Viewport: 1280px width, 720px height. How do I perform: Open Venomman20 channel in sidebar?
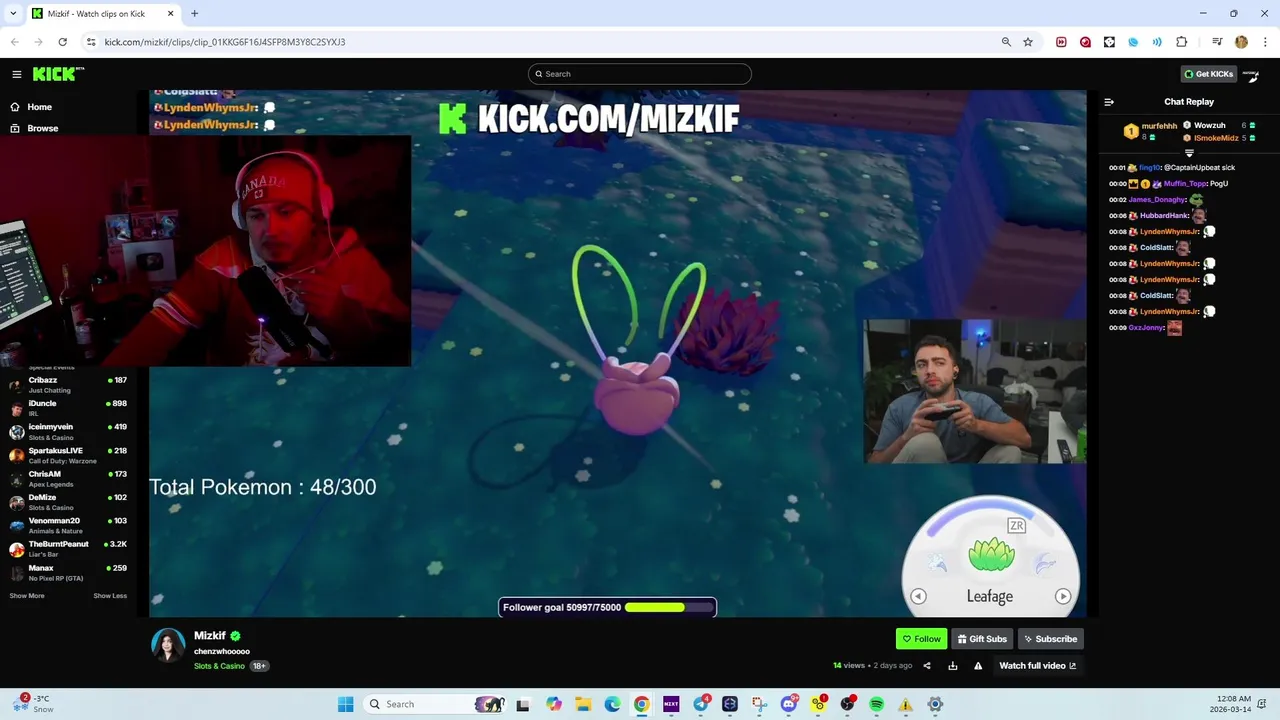pyautogui.click(x=68, y=525)
